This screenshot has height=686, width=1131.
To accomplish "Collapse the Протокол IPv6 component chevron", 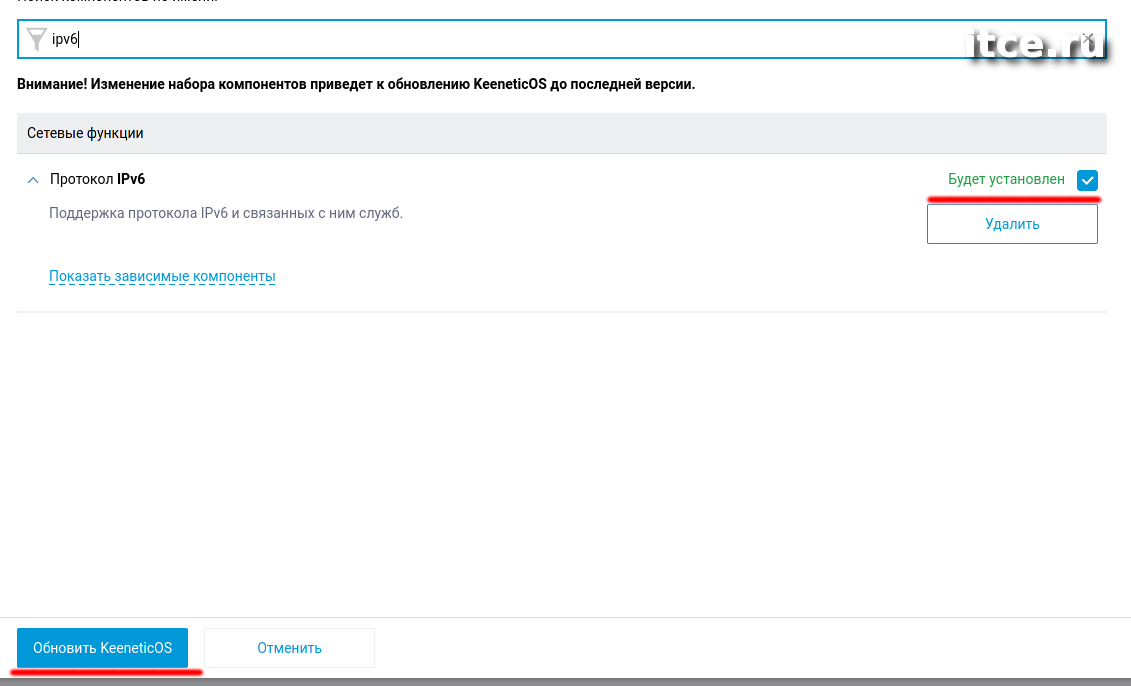I will coord(32,180).
